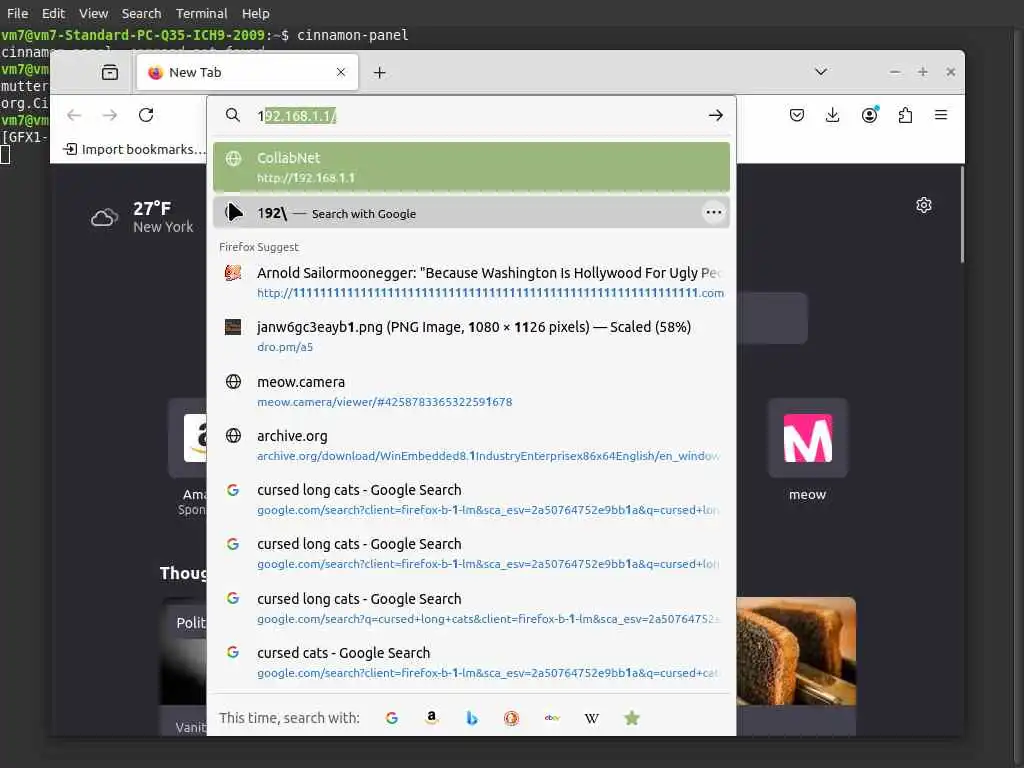Screen dimensions: 1024x768
Task: Open the Downloads panel icon
Action: coord(833,116)
